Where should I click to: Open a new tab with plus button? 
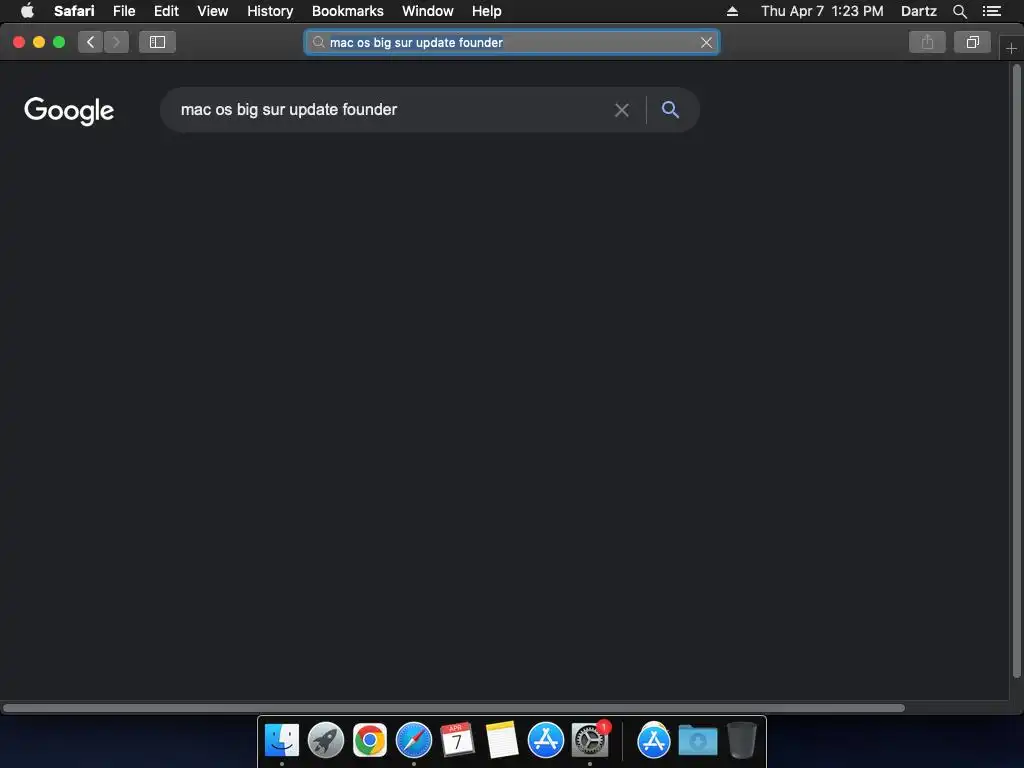[x=1011, y=48]
